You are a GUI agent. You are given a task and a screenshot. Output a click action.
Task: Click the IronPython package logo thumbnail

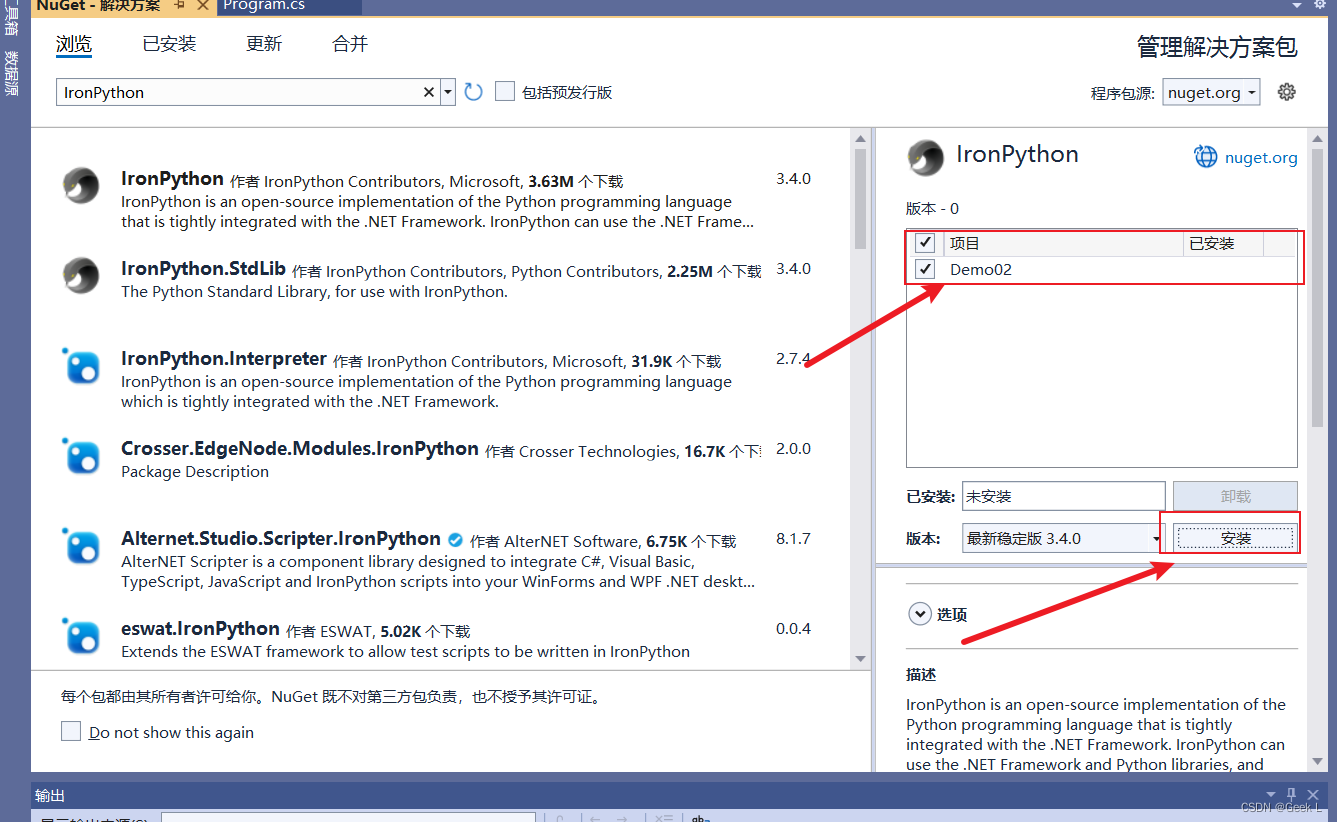click(x=80, y=187)
